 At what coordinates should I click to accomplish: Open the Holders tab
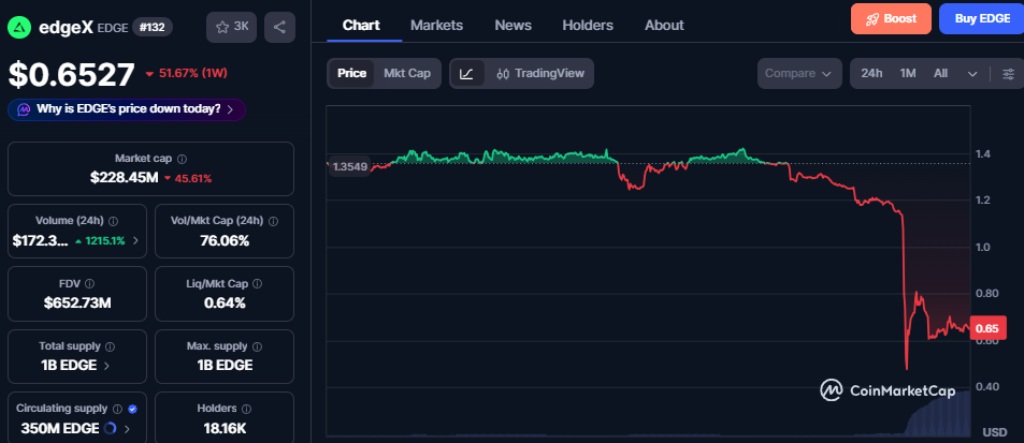coord(588,25)
